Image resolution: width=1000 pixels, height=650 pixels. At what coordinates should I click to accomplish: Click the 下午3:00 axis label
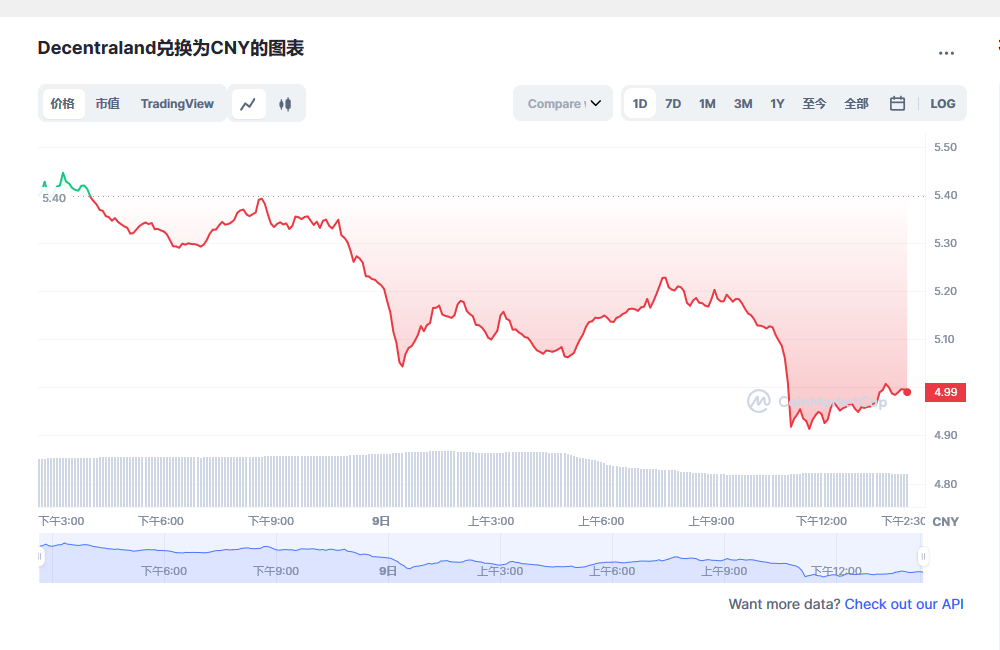click(x=61, y=521)
